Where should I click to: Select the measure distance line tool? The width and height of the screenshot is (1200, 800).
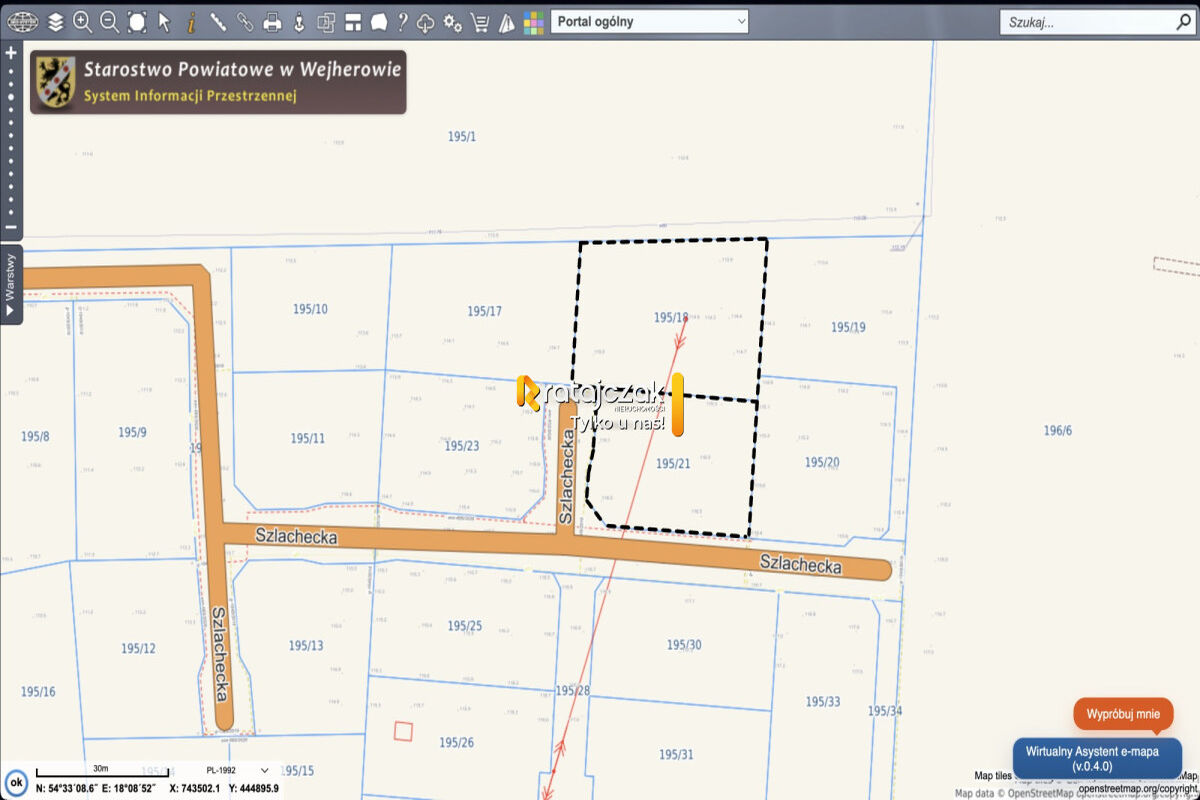point(218,21)
